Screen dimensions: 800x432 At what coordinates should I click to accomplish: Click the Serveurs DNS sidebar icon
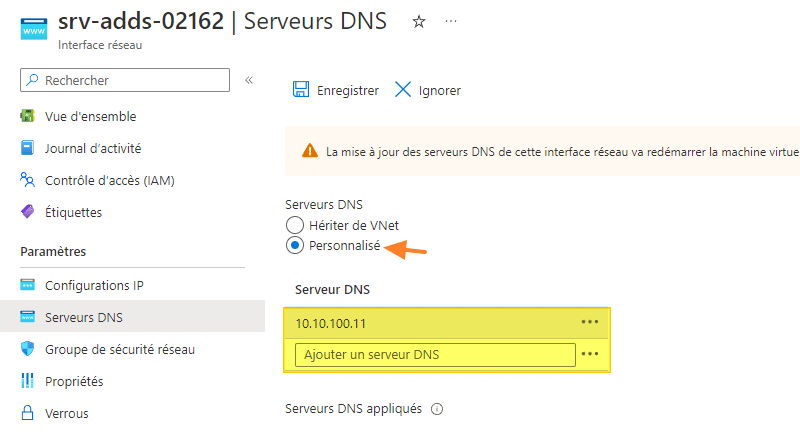coord(28,317)
